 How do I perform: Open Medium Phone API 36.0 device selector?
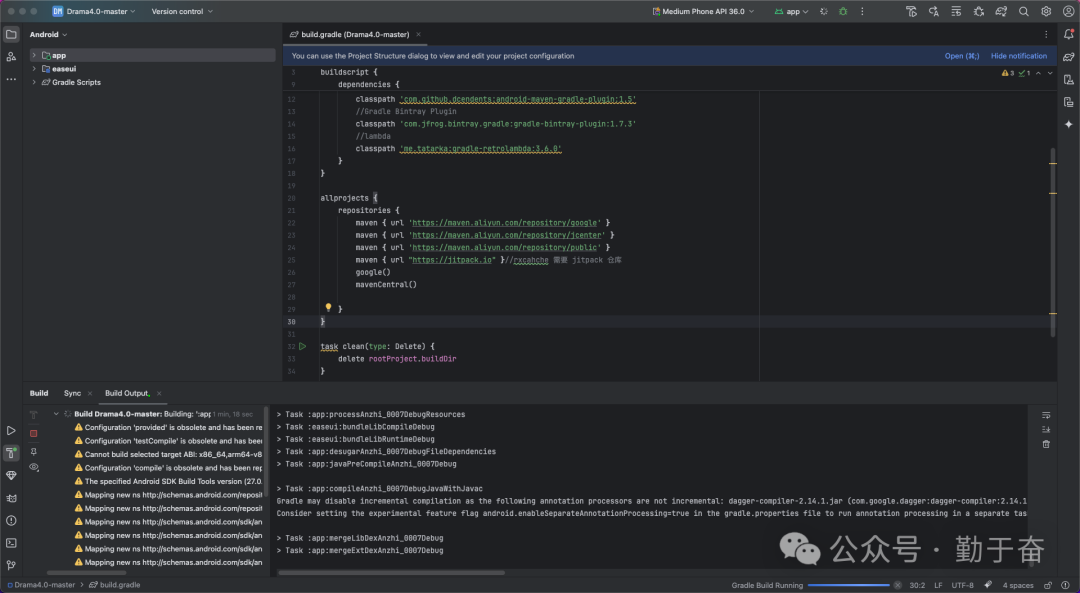click(x=703, y=12)
